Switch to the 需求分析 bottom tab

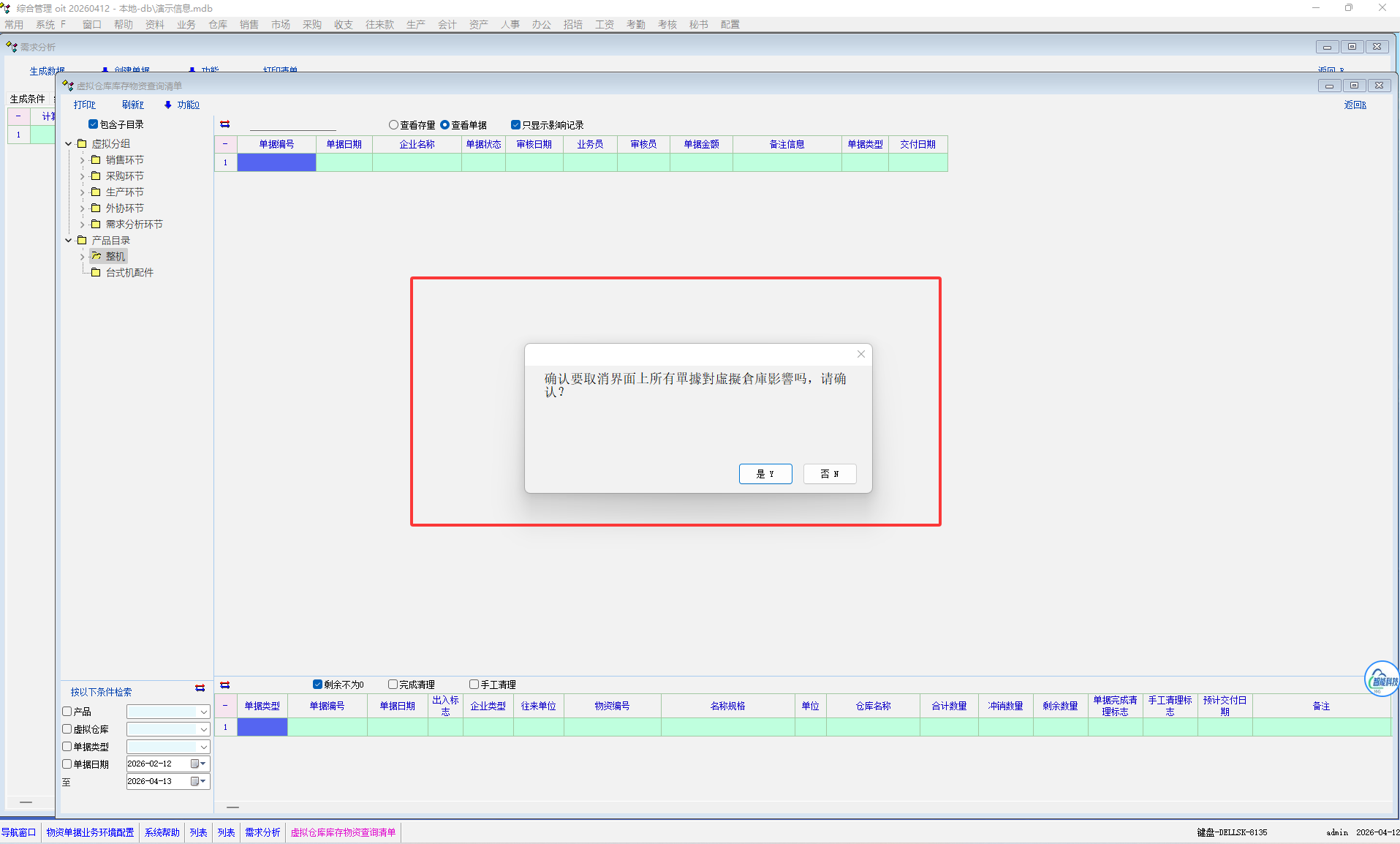(x=262, y=832)
